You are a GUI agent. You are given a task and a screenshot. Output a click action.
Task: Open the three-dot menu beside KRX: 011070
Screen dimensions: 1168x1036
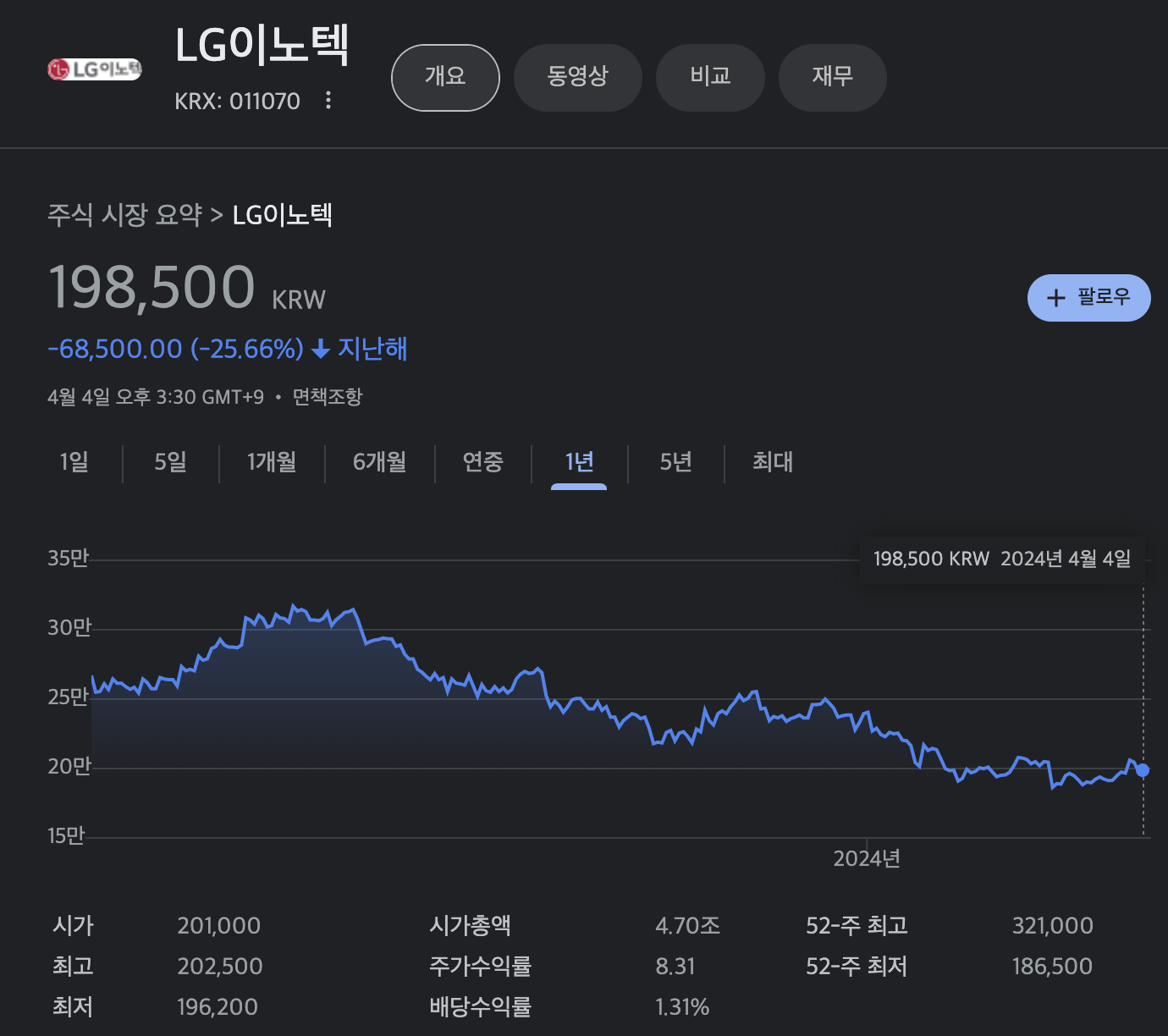pos(328,101)
